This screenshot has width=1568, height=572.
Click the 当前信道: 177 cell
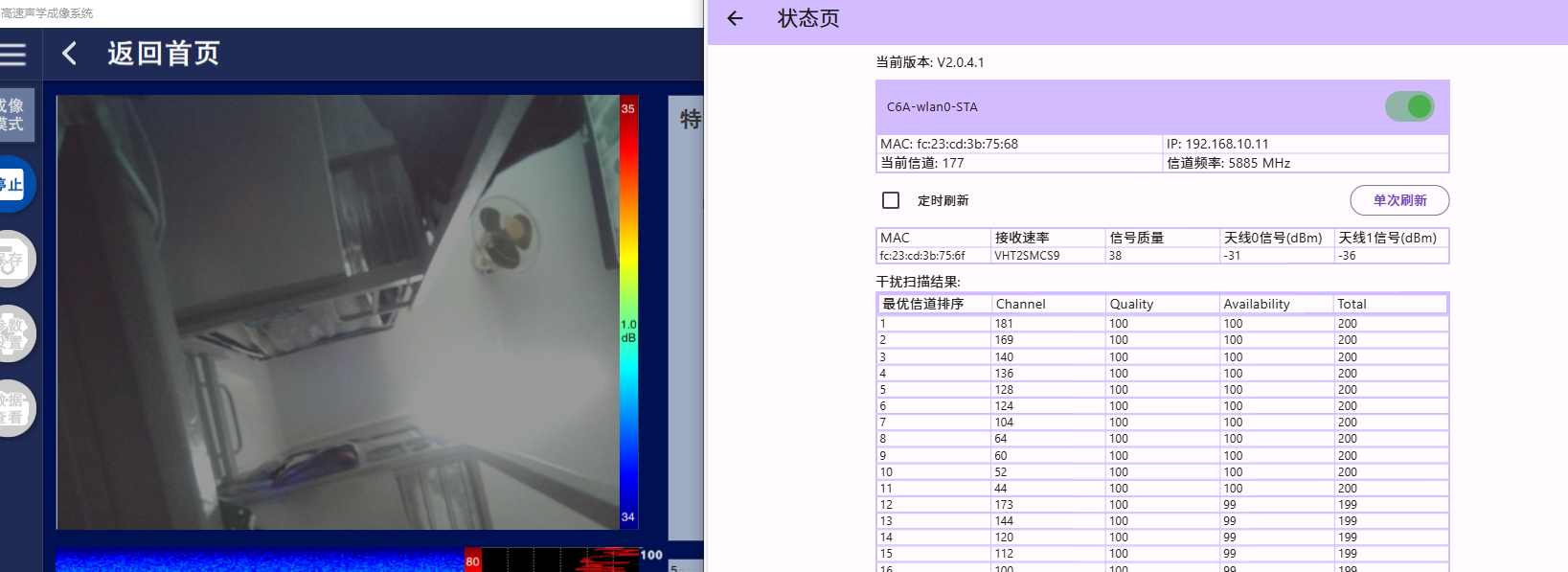(x=1019, y=163)
